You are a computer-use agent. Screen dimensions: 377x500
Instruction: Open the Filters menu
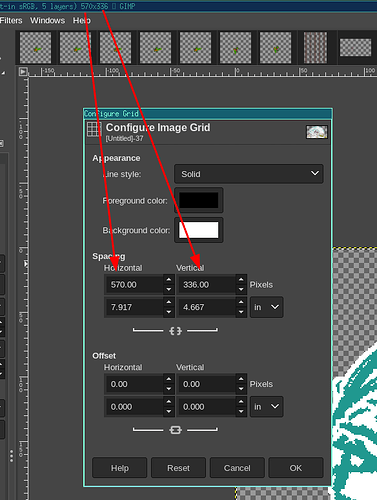point(11,21)
